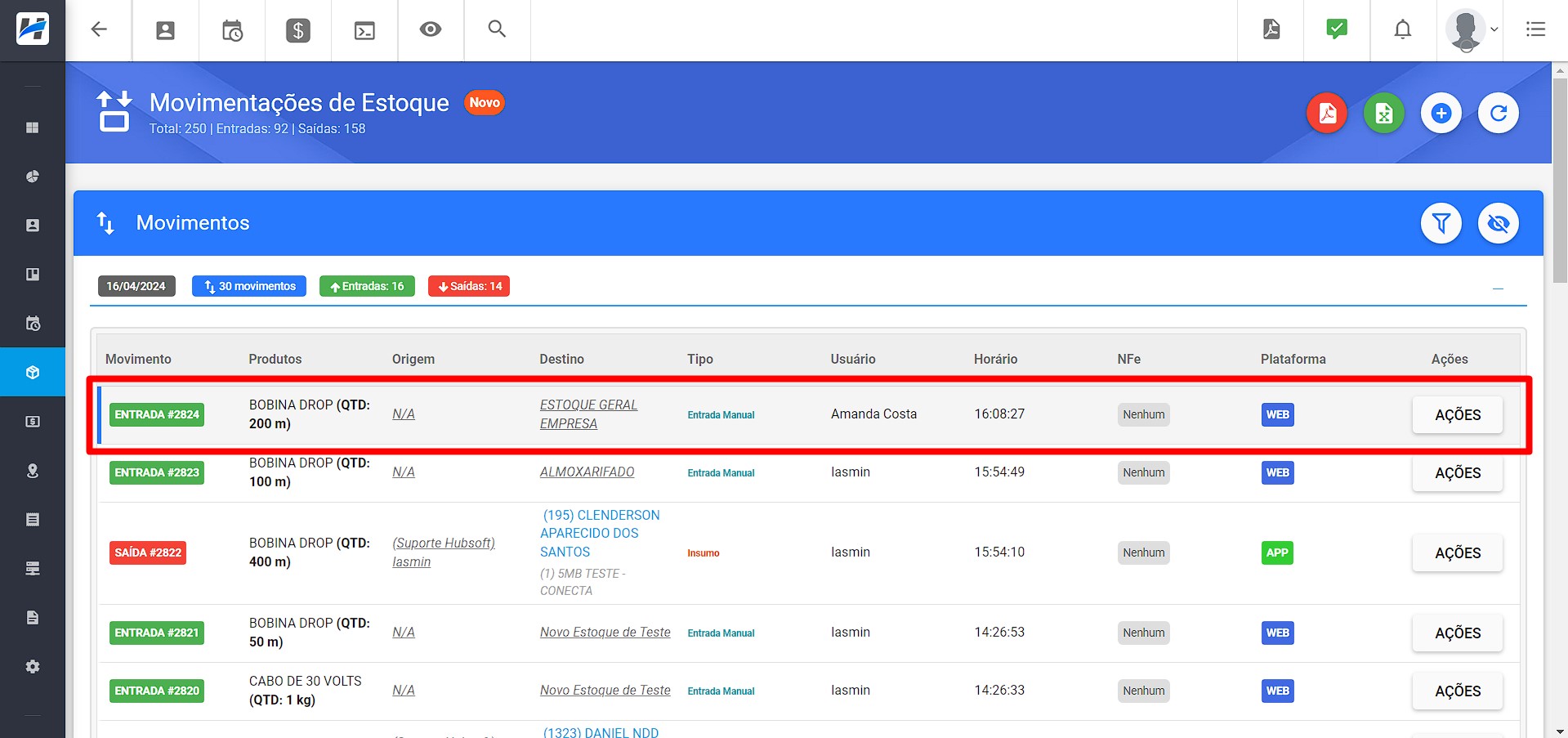This screenshot has width=1568, height=738.
Task: Click ENTRADA #2821 badge
Action: pyautogui.click(x=157, y=633)
